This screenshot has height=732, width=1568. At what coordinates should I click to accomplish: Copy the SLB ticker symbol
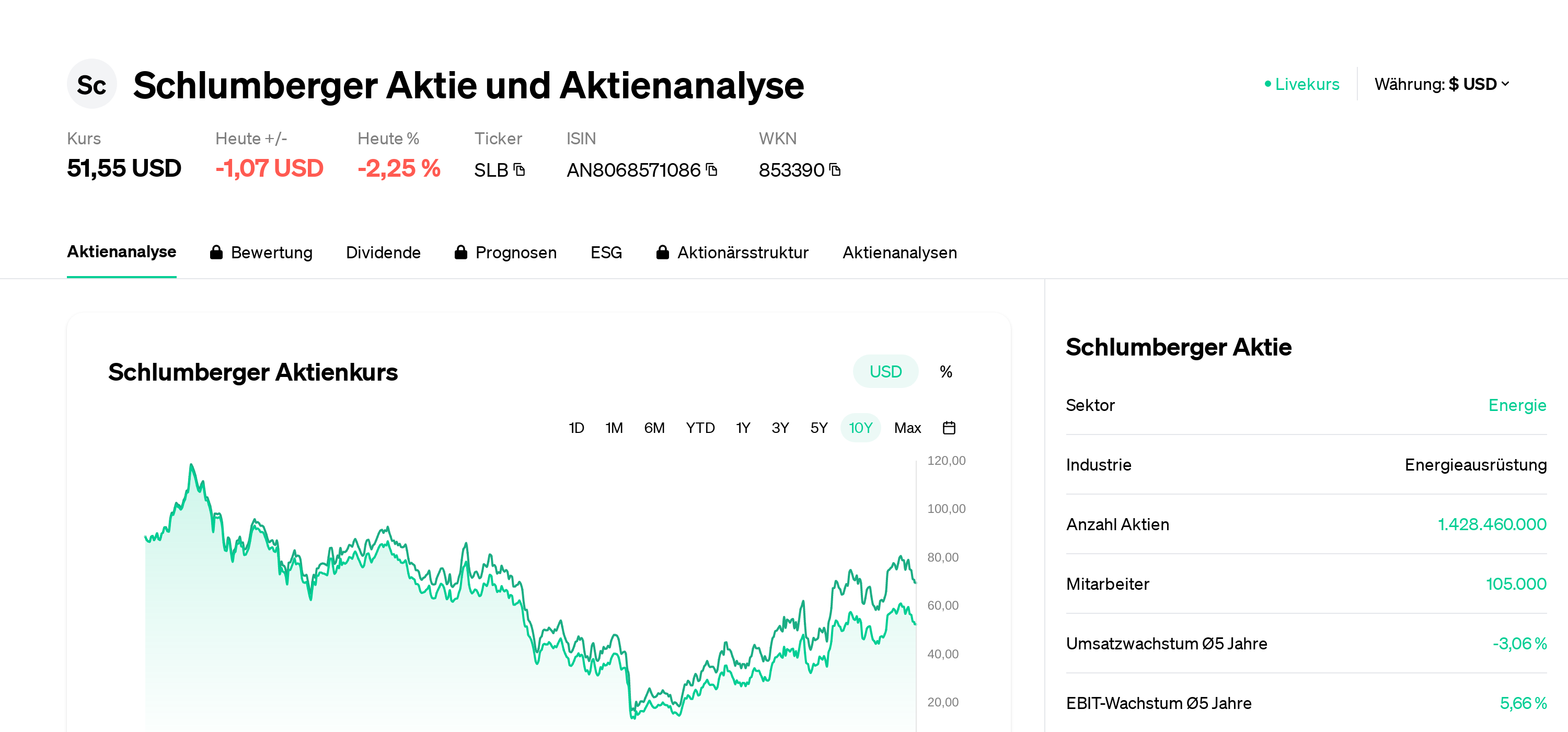point(520,170)
